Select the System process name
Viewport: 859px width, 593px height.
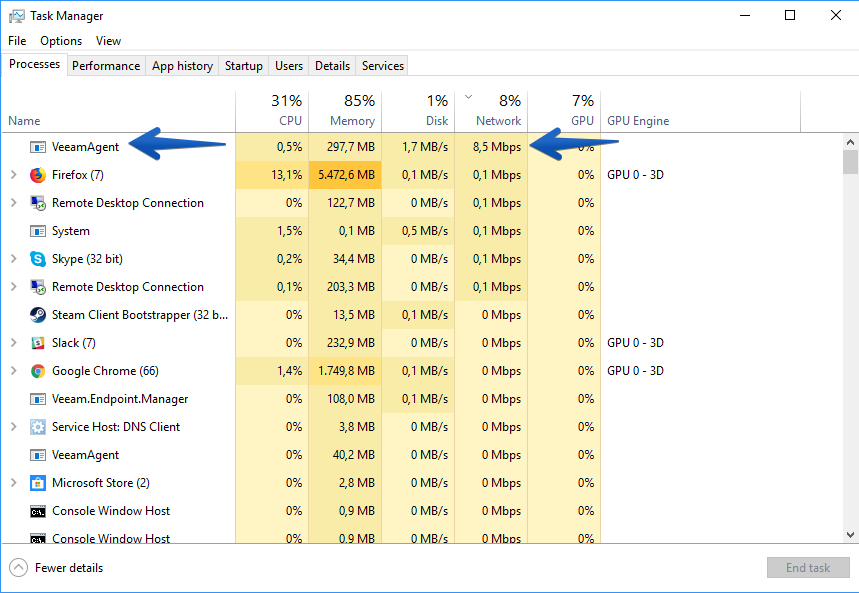point(71,231)
